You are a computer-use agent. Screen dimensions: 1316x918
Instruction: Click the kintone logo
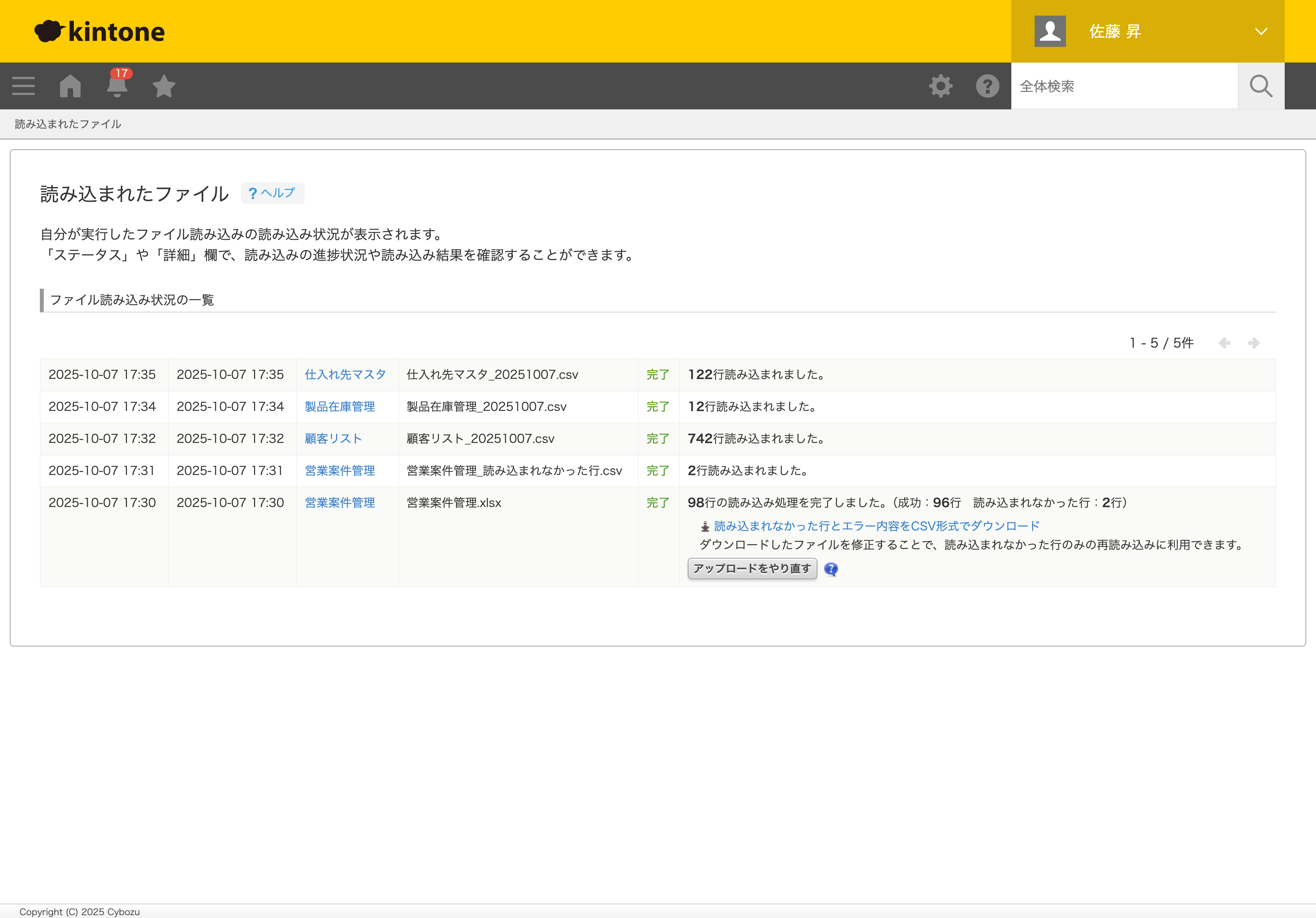point(100,31)
